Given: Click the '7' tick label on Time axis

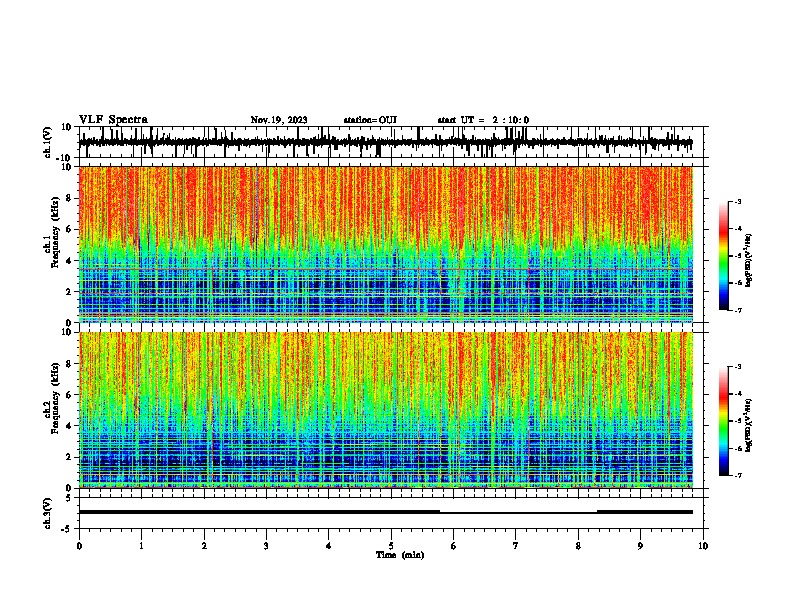Looking at the screenshot, I should point(516,546).
